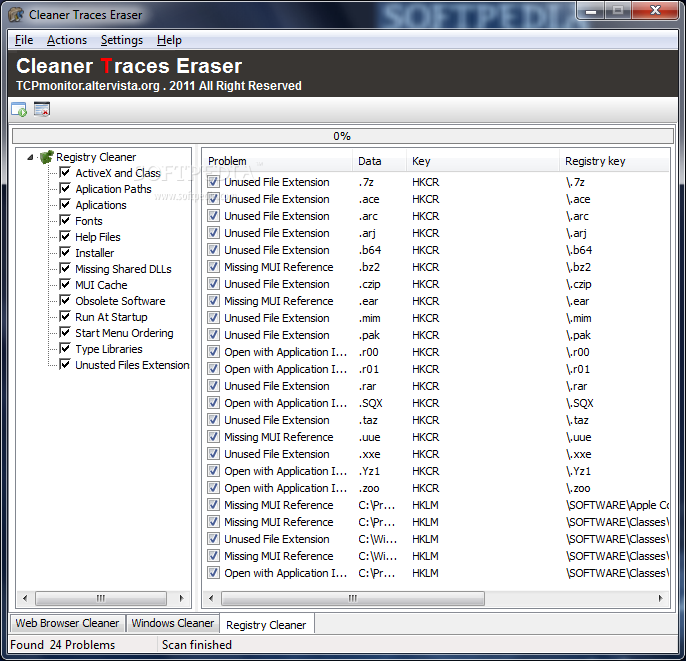This screenshot has height=661, width=686.
Task: Toggle checkbox for .bz2 Missing MUI Reference
Action: (x=214, y=267)
